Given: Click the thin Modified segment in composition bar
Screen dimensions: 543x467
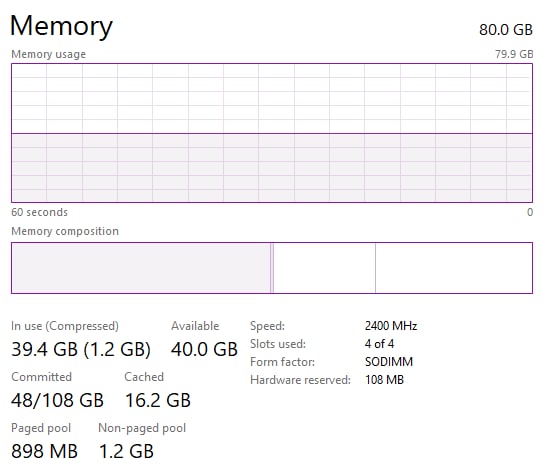Looking at the screenshot, I should click(272, 268).
